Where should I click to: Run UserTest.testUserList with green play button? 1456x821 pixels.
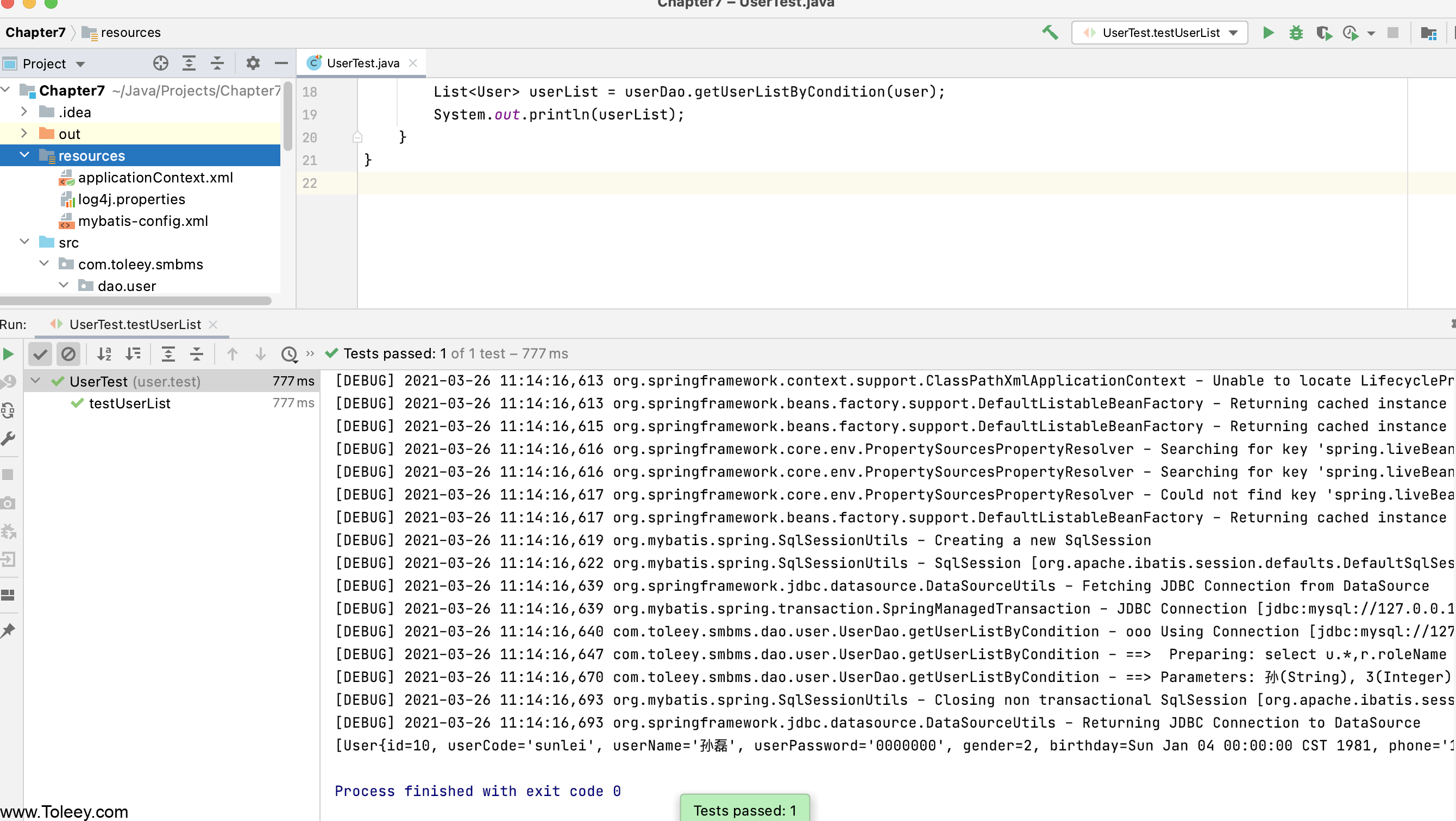1268,33
